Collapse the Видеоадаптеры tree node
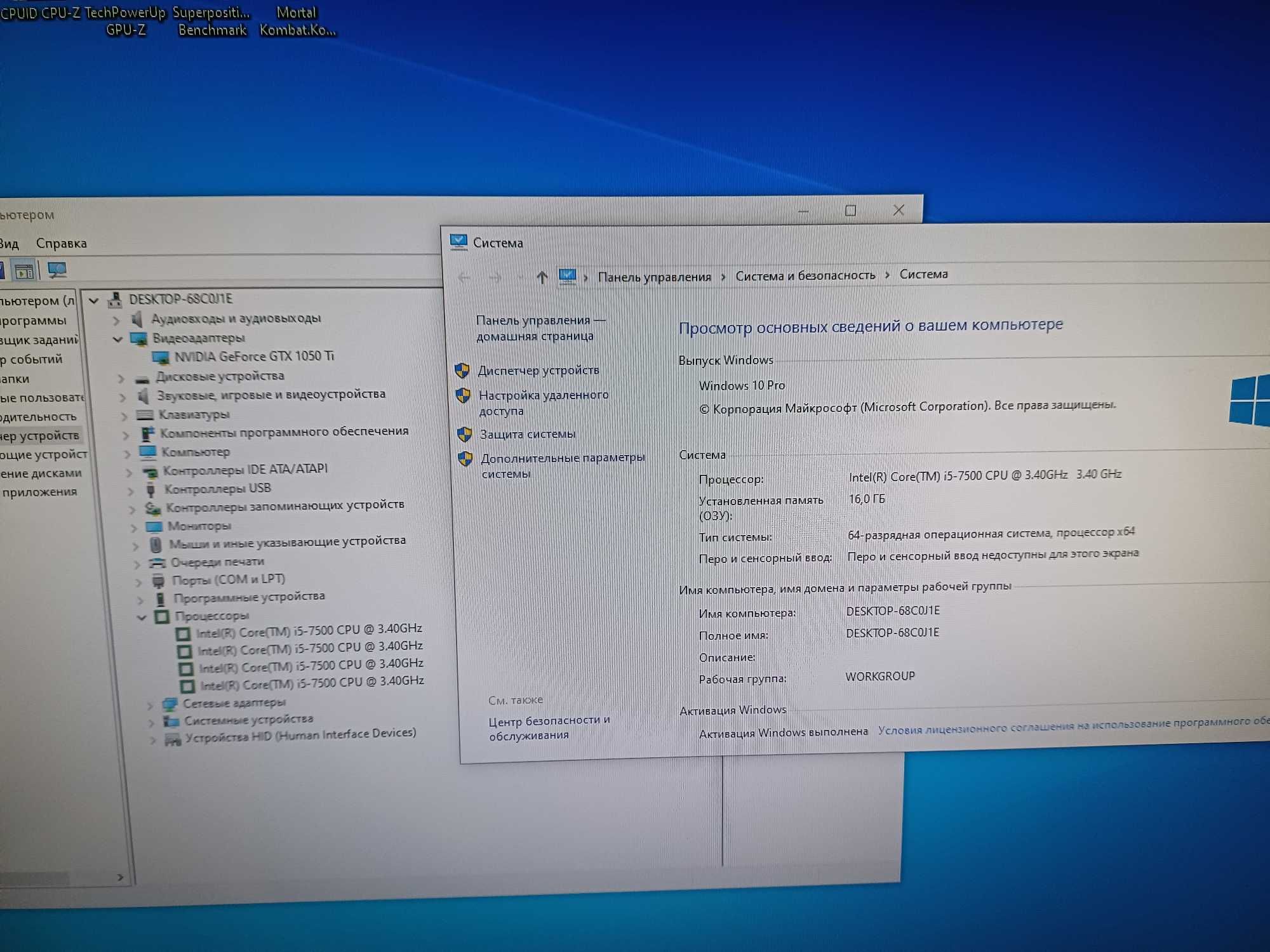 (x=117, y=340)
